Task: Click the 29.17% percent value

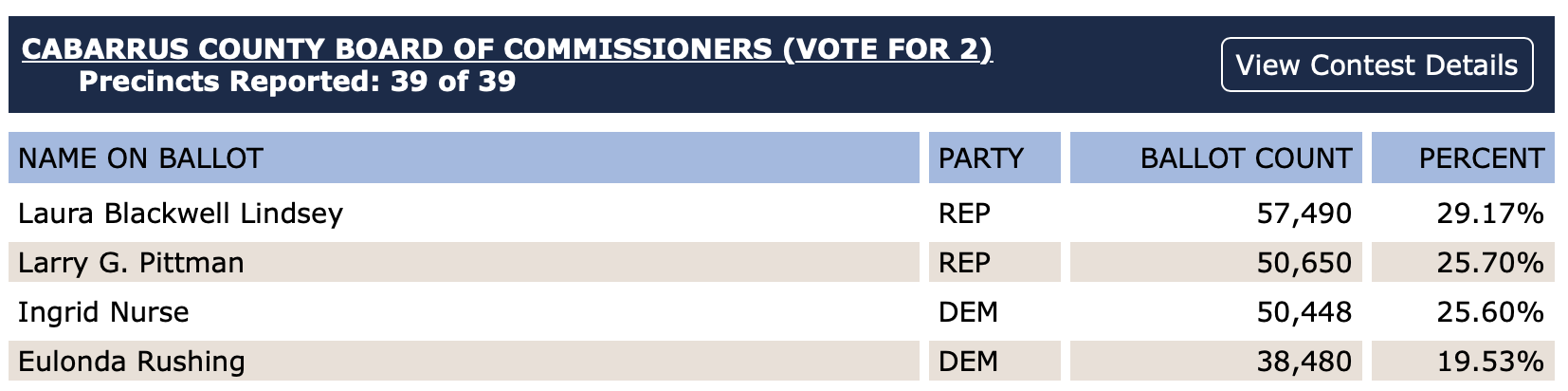Action: click(1489, 213)
